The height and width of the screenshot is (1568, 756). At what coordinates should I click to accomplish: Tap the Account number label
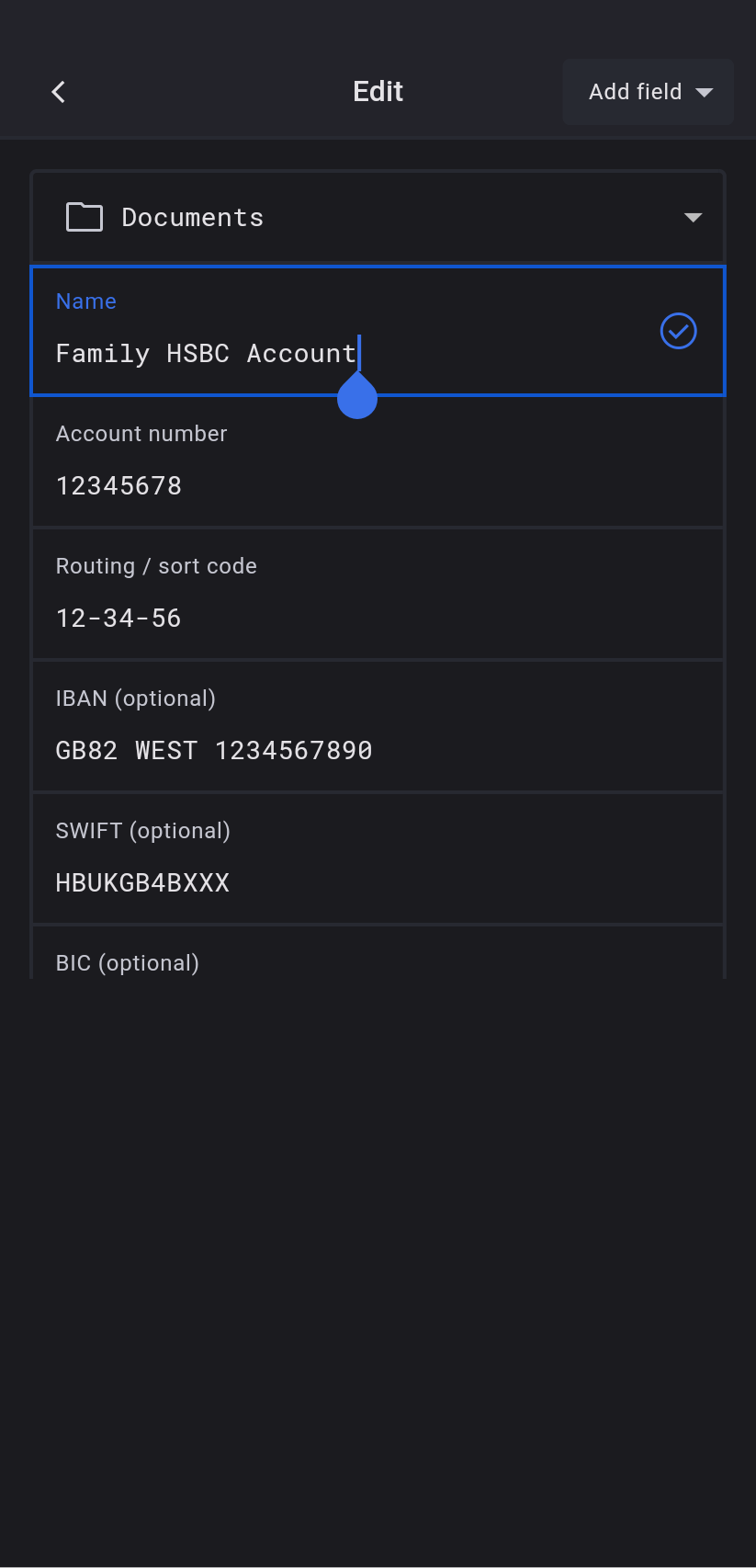(x=141, y=434)
